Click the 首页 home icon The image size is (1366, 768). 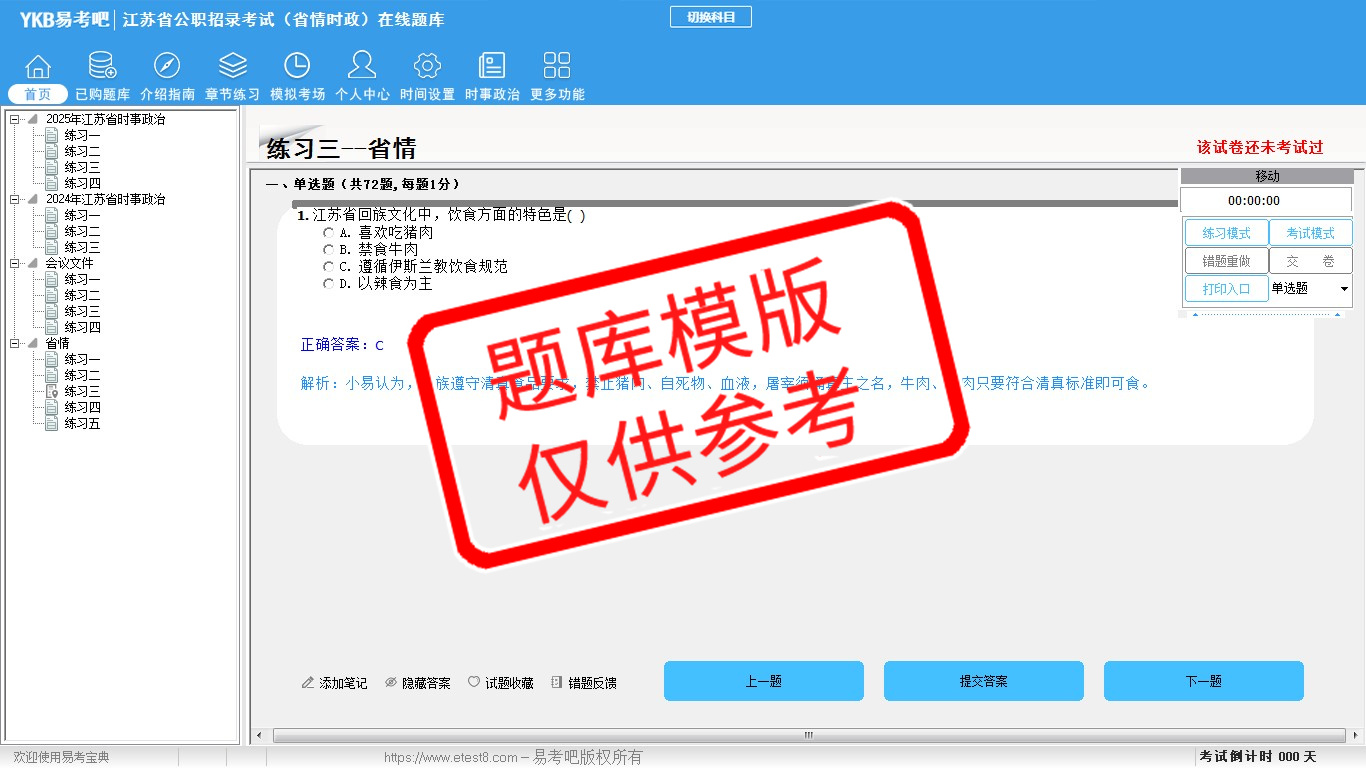(x=38, y=67)
